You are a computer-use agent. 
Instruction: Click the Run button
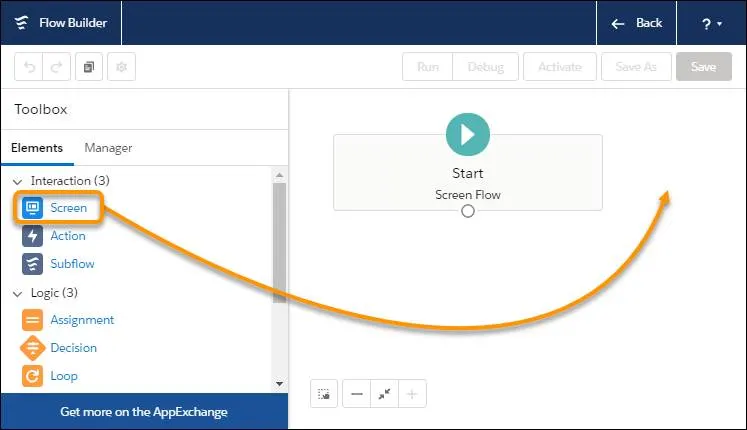point(428,67)
